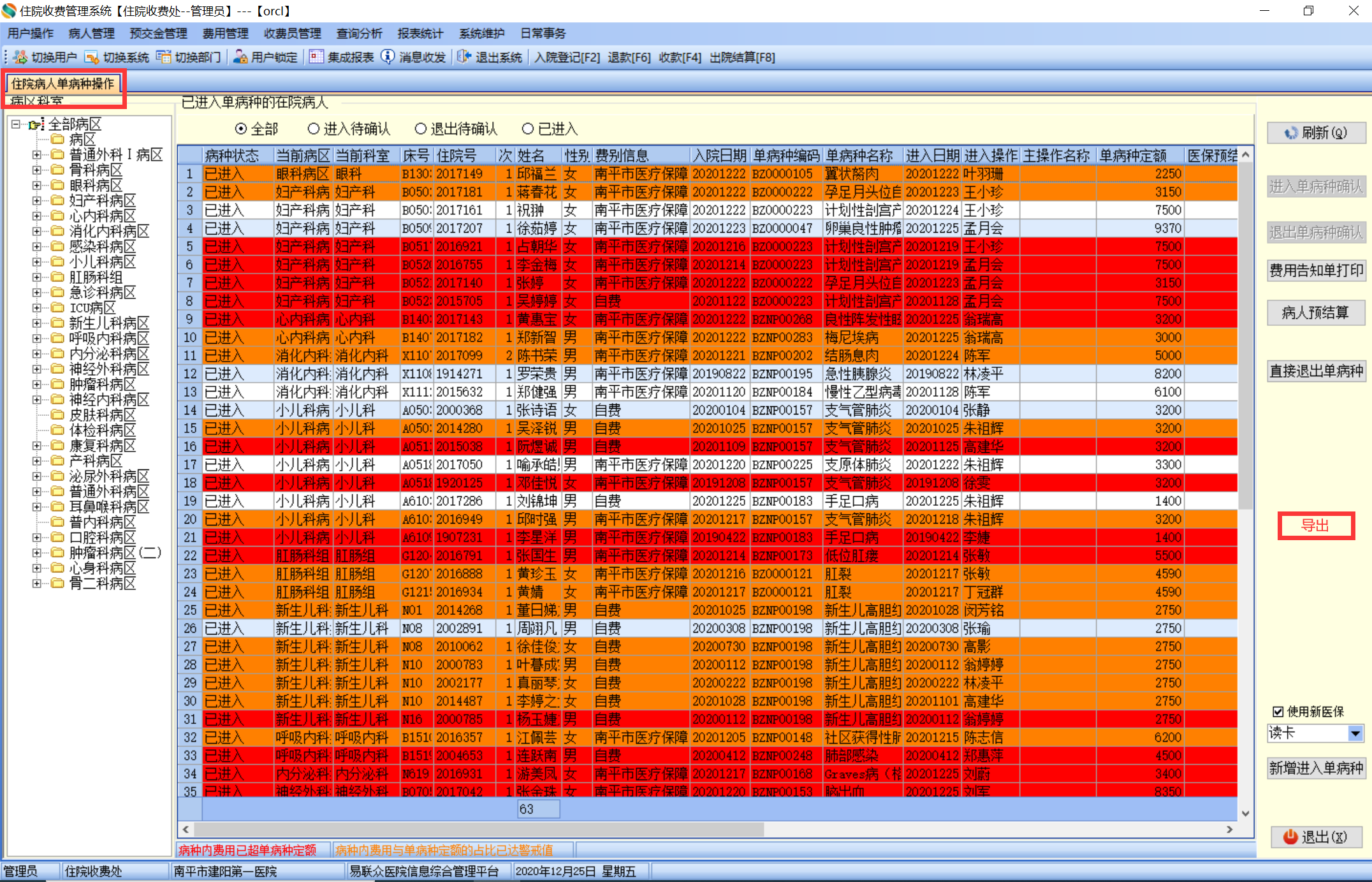Open the 集成报表 integrated report icon
Viewport: 1372px width, 882px height.
pos(316,57)
